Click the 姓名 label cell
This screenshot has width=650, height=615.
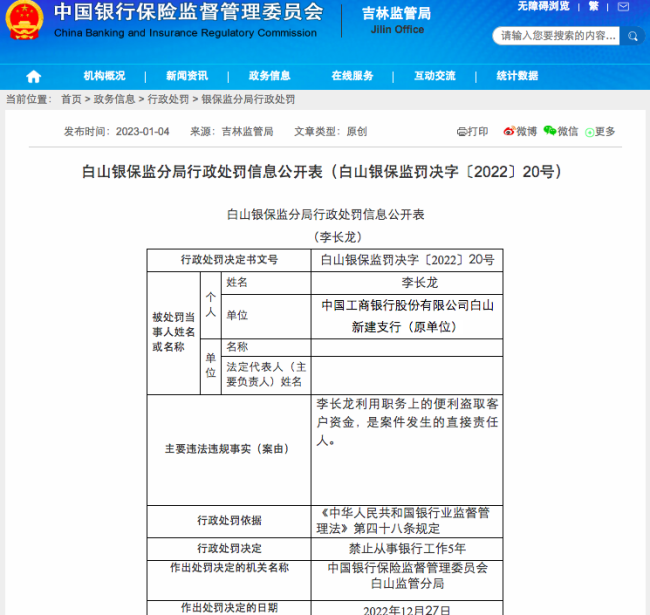tap(266, 283)
